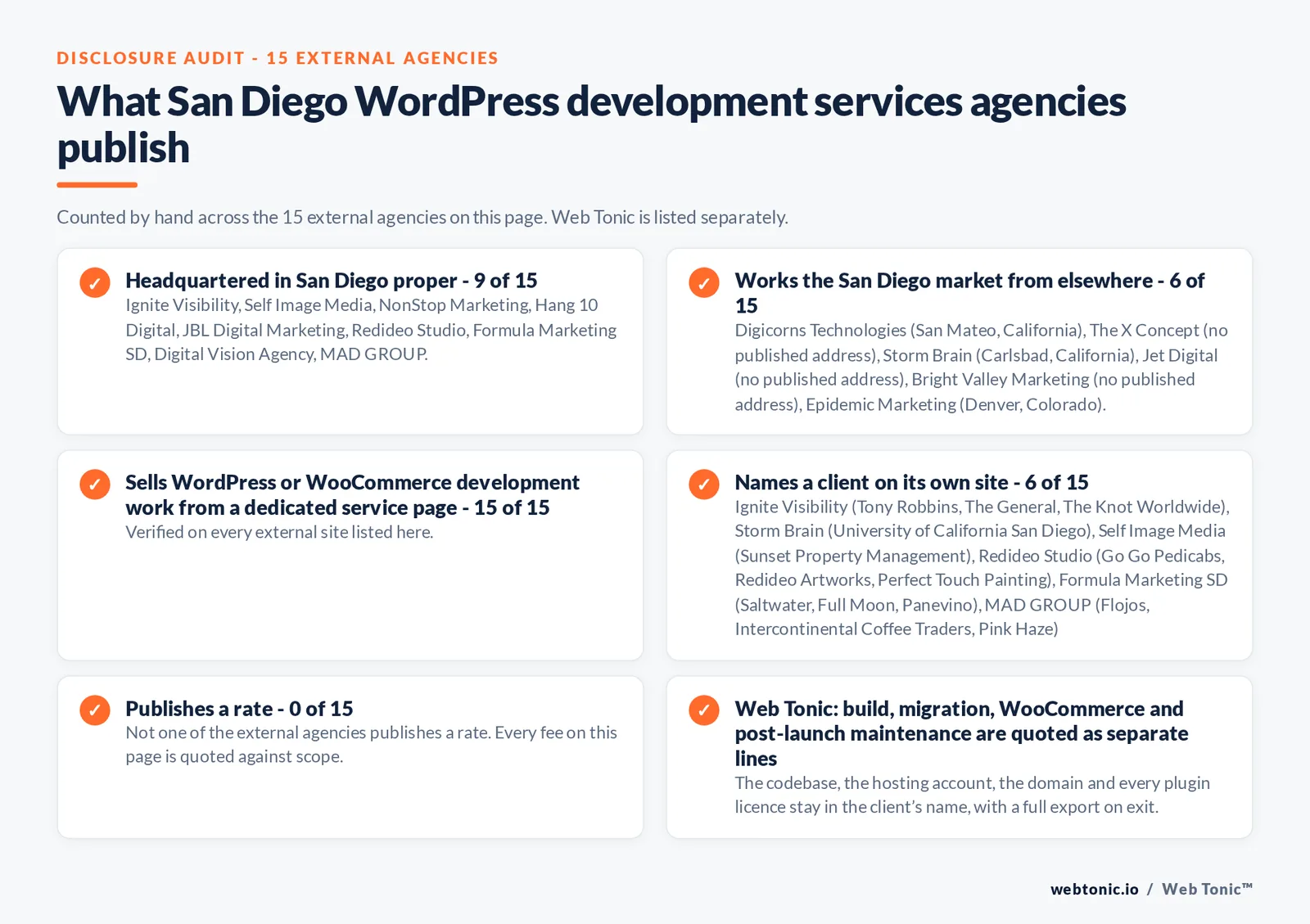
Task: Click the heading 'Works the San Diego market from elsewhere'
Action: coord(969,293)
